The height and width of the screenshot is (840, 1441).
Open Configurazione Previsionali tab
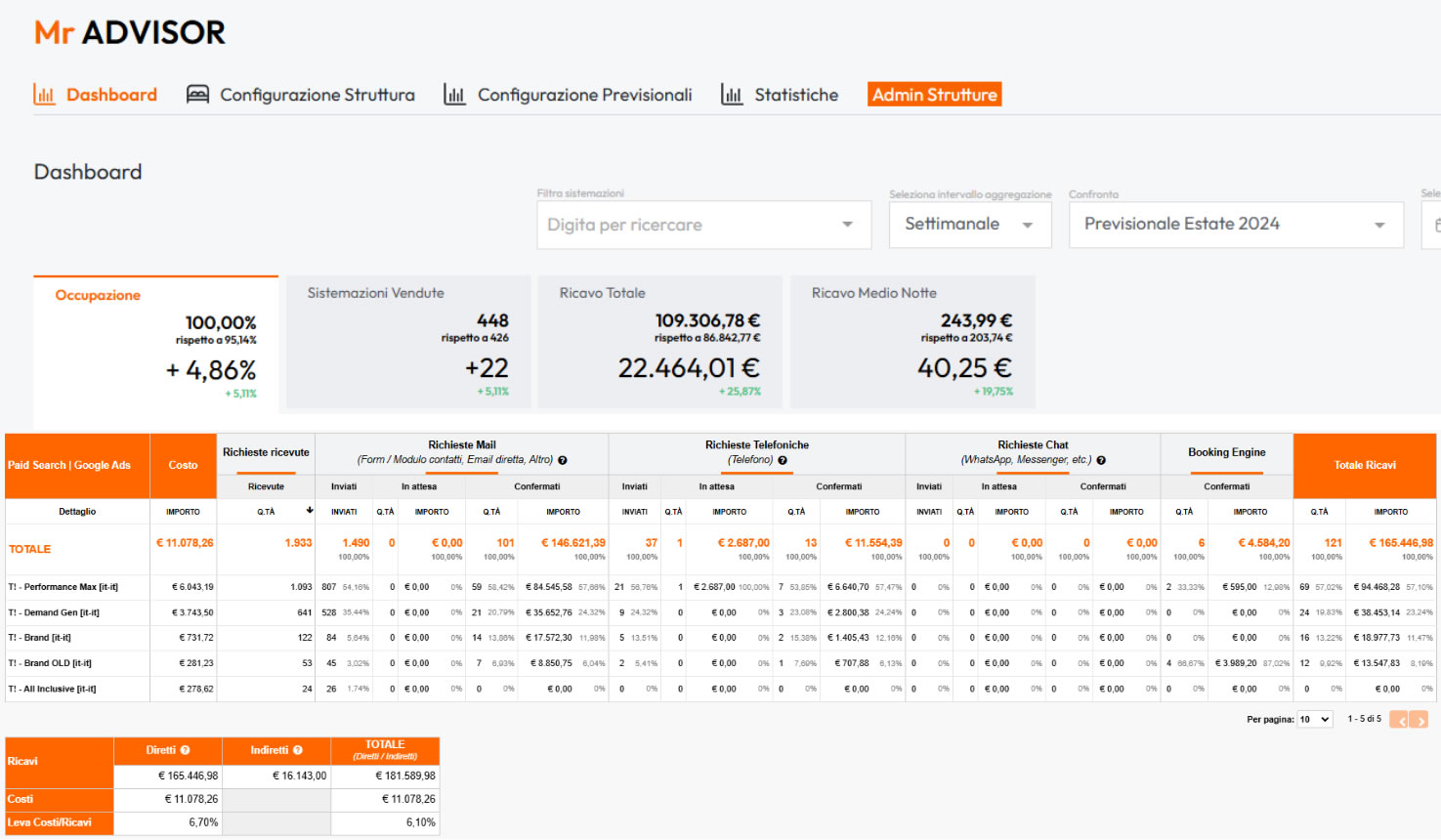(568, 95)
